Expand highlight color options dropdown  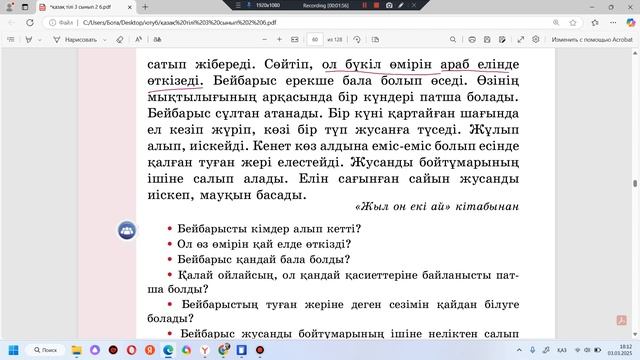(x=40, y=40)
